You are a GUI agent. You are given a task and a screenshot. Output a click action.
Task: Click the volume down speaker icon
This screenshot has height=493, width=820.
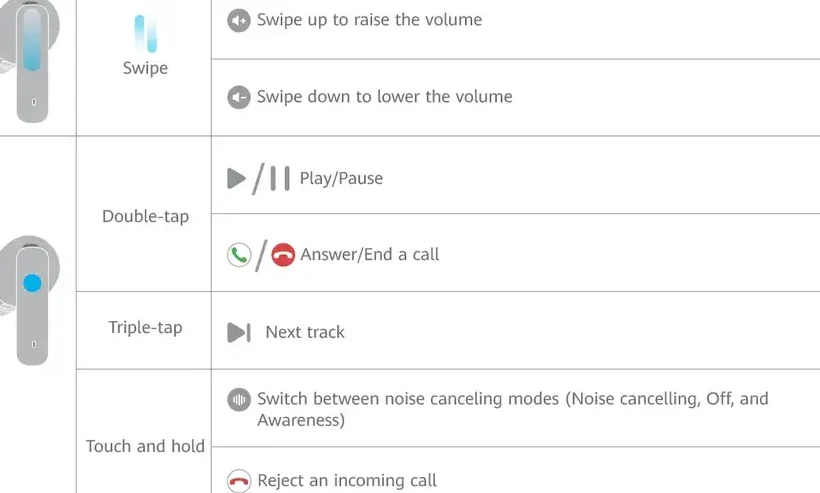coord(238,97)
